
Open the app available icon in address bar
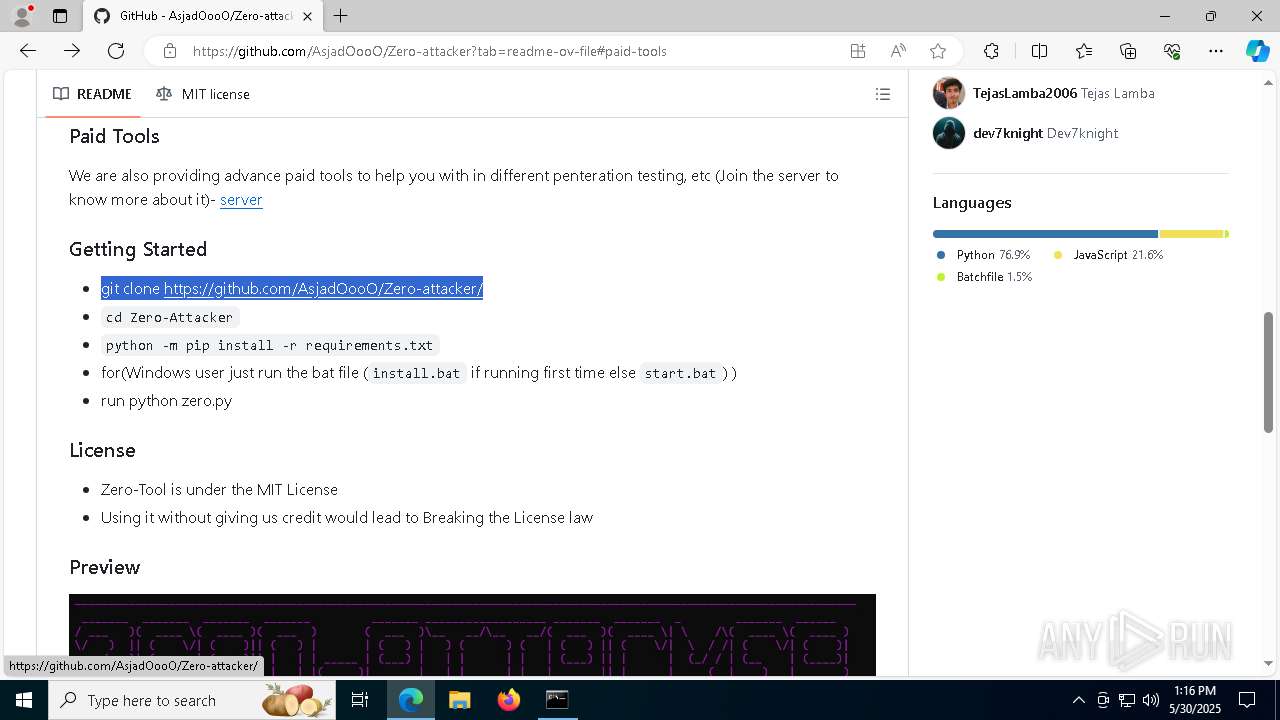click(858, 51)
